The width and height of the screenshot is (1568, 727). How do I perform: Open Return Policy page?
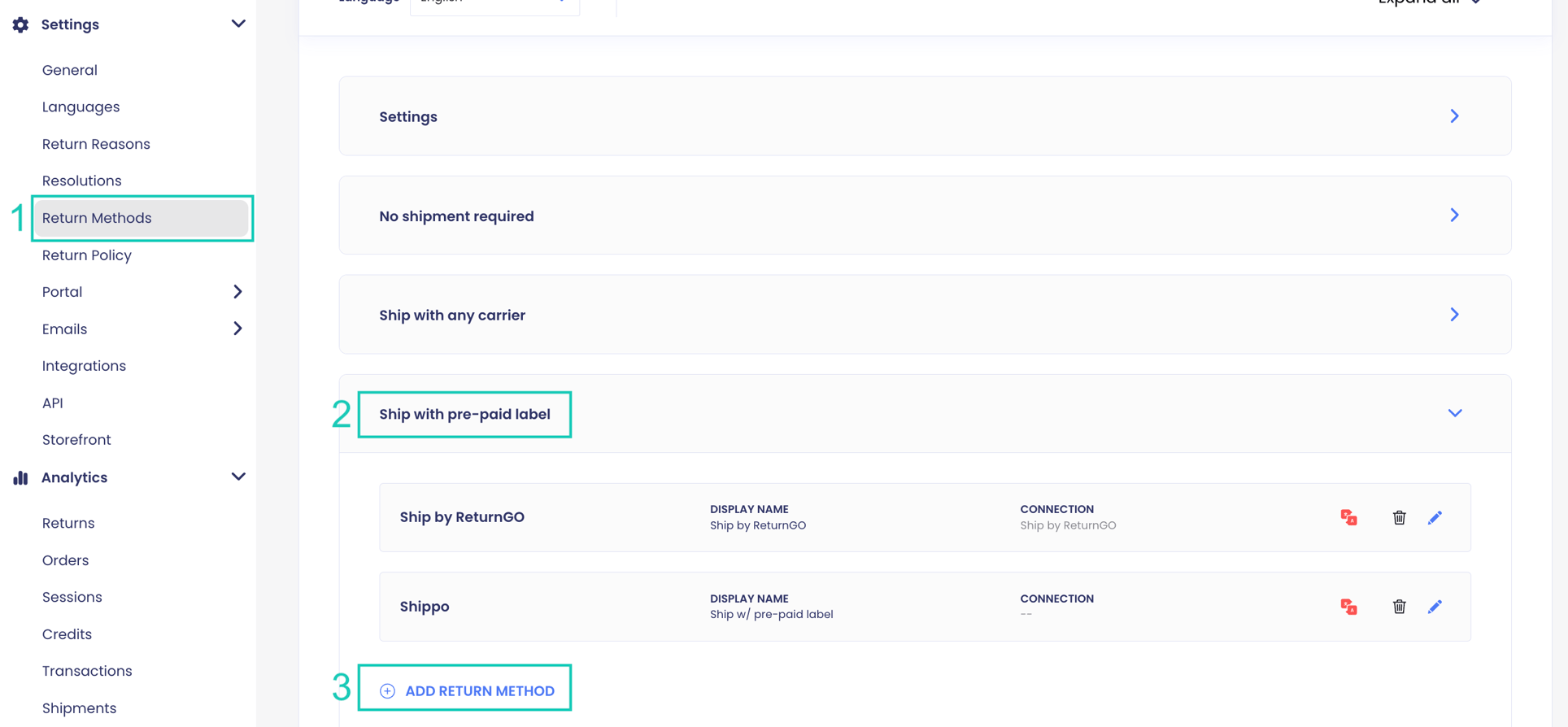(x=87, y=255)
